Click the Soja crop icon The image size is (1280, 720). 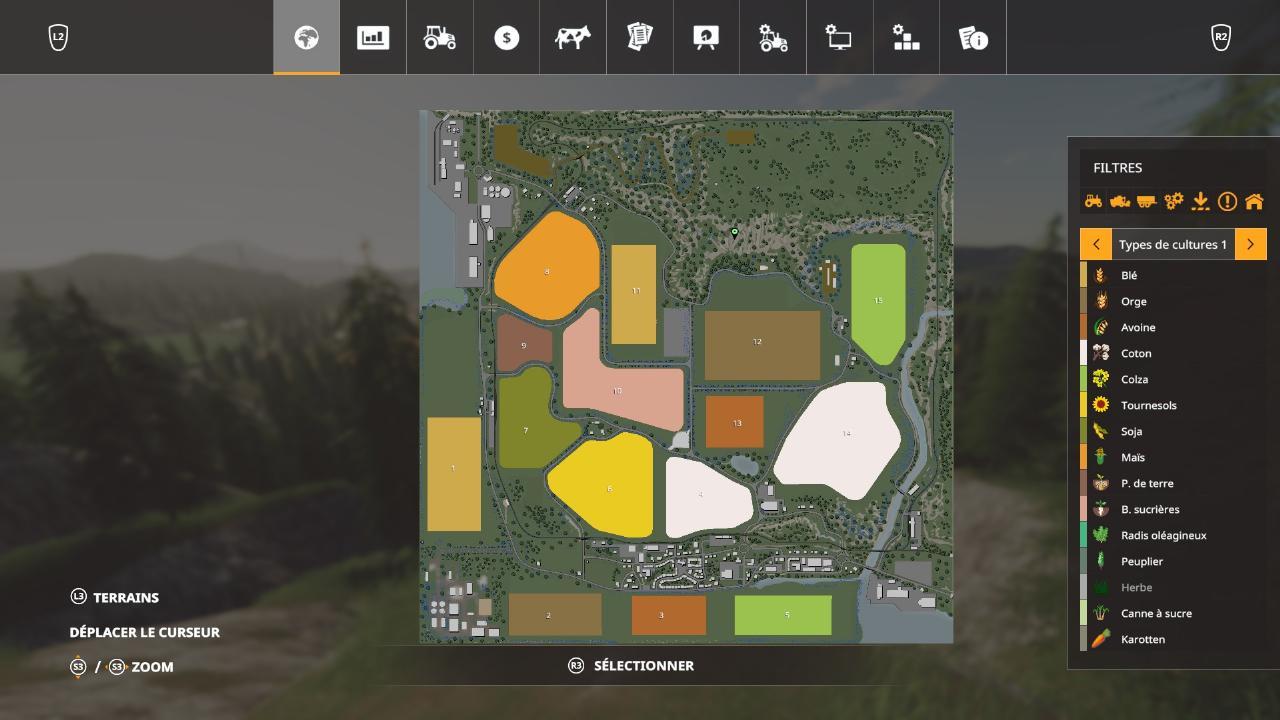coord(1101,431)
